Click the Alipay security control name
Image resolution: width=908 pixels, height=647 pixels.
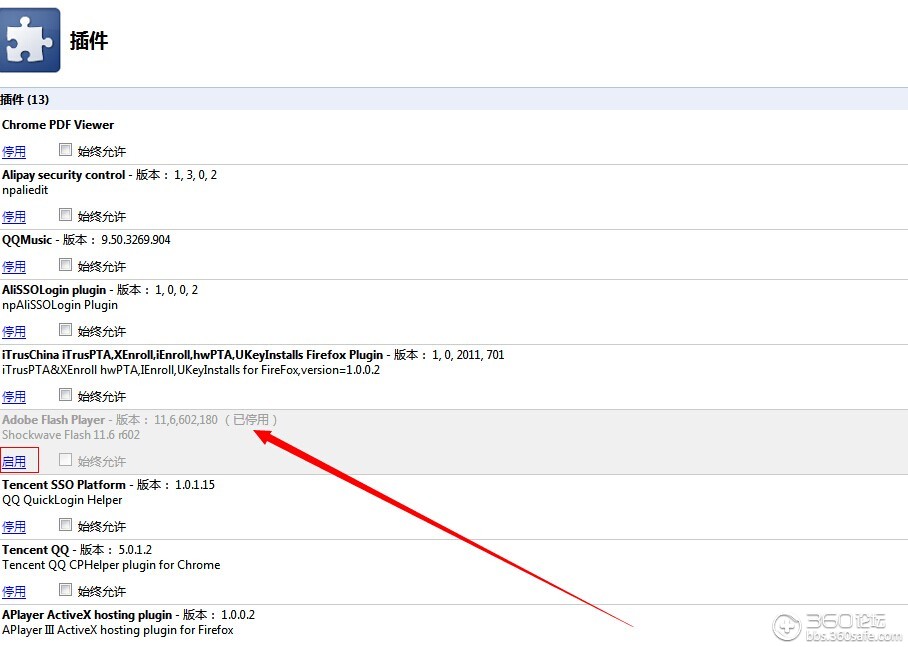pyautogui.click(x=64, y=175)
